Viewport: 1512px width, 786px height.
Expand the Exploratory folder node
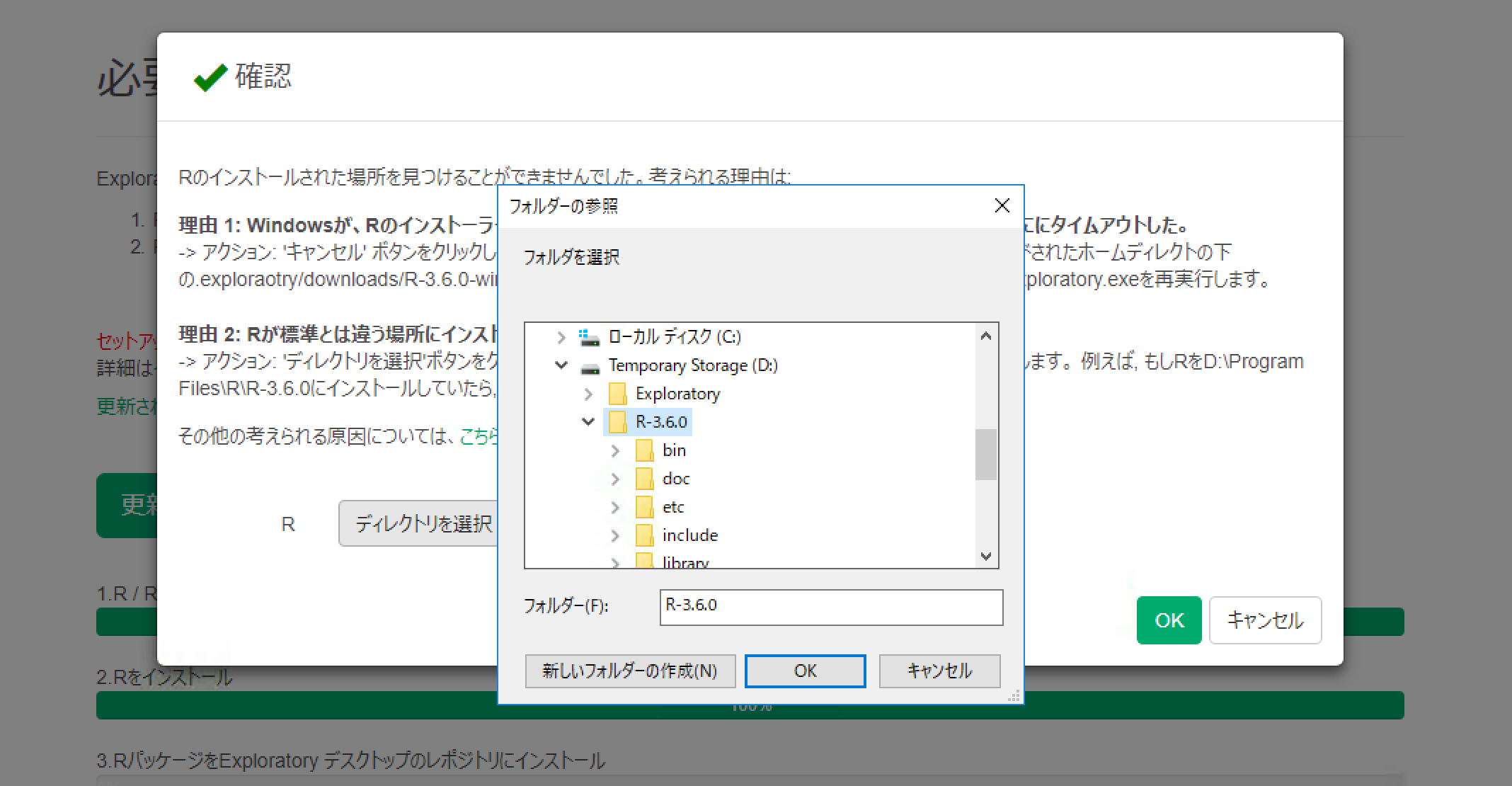pyautogui.click(x=588, y=394)
